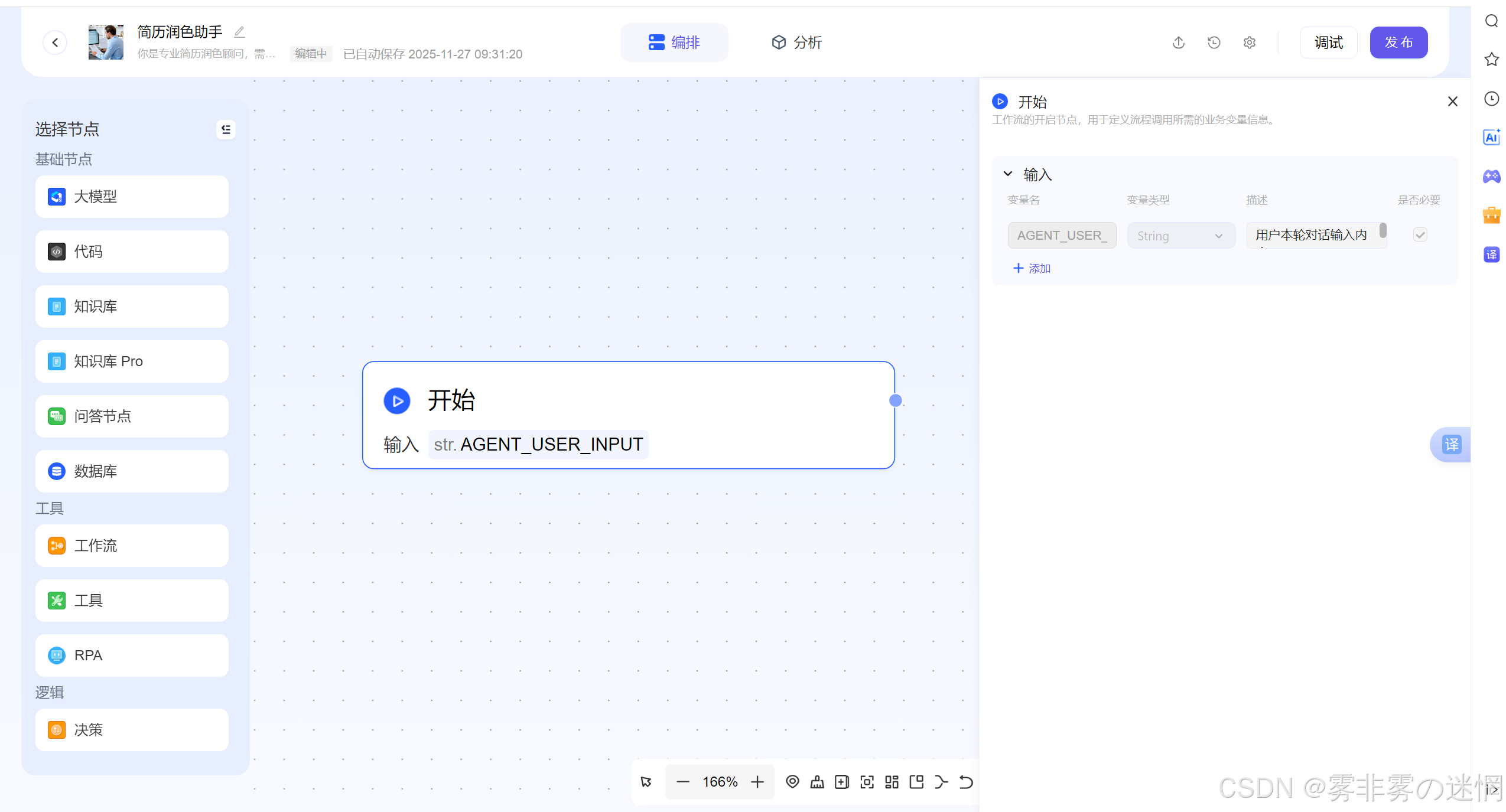
Task: Click the pencil edit name icon
Action: point(239,31)
